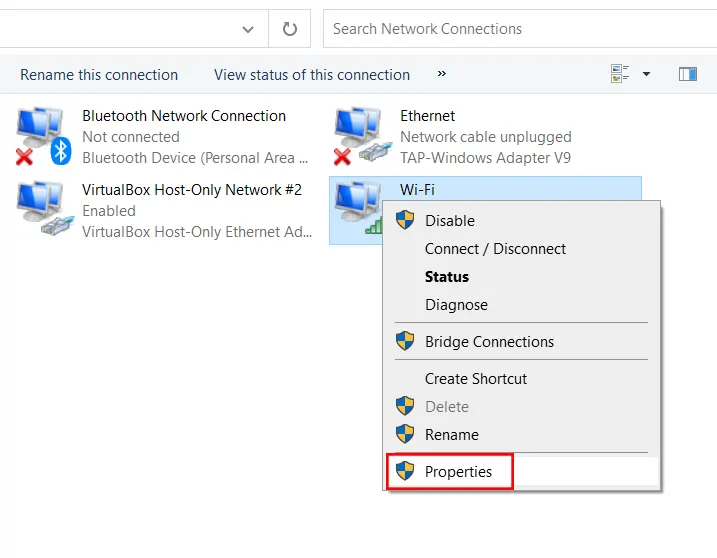Choose Rename in the context menu

[x=521, y=435]
